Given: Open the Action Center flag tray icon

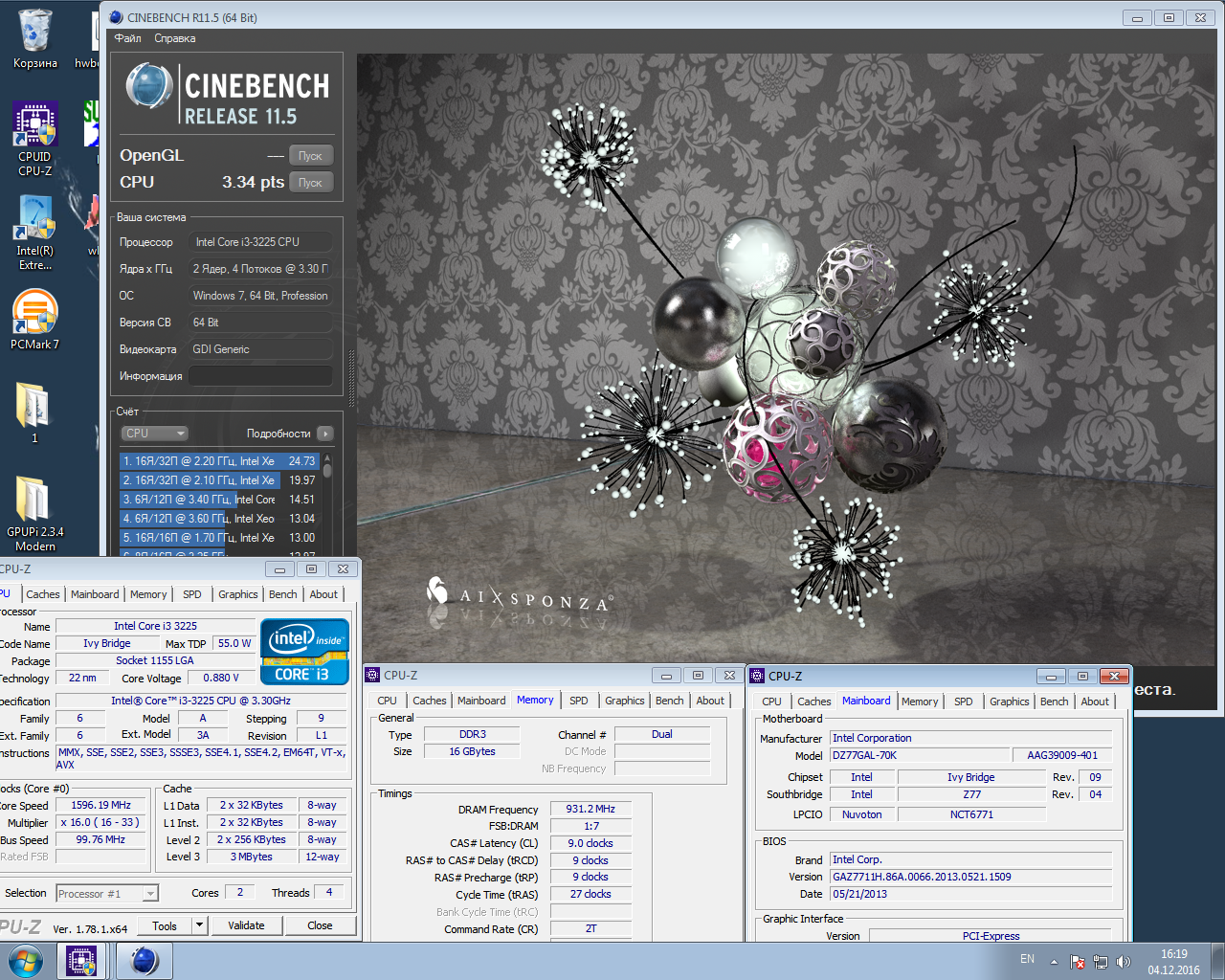Looking at the screenshot, I should pos(1078,962).
